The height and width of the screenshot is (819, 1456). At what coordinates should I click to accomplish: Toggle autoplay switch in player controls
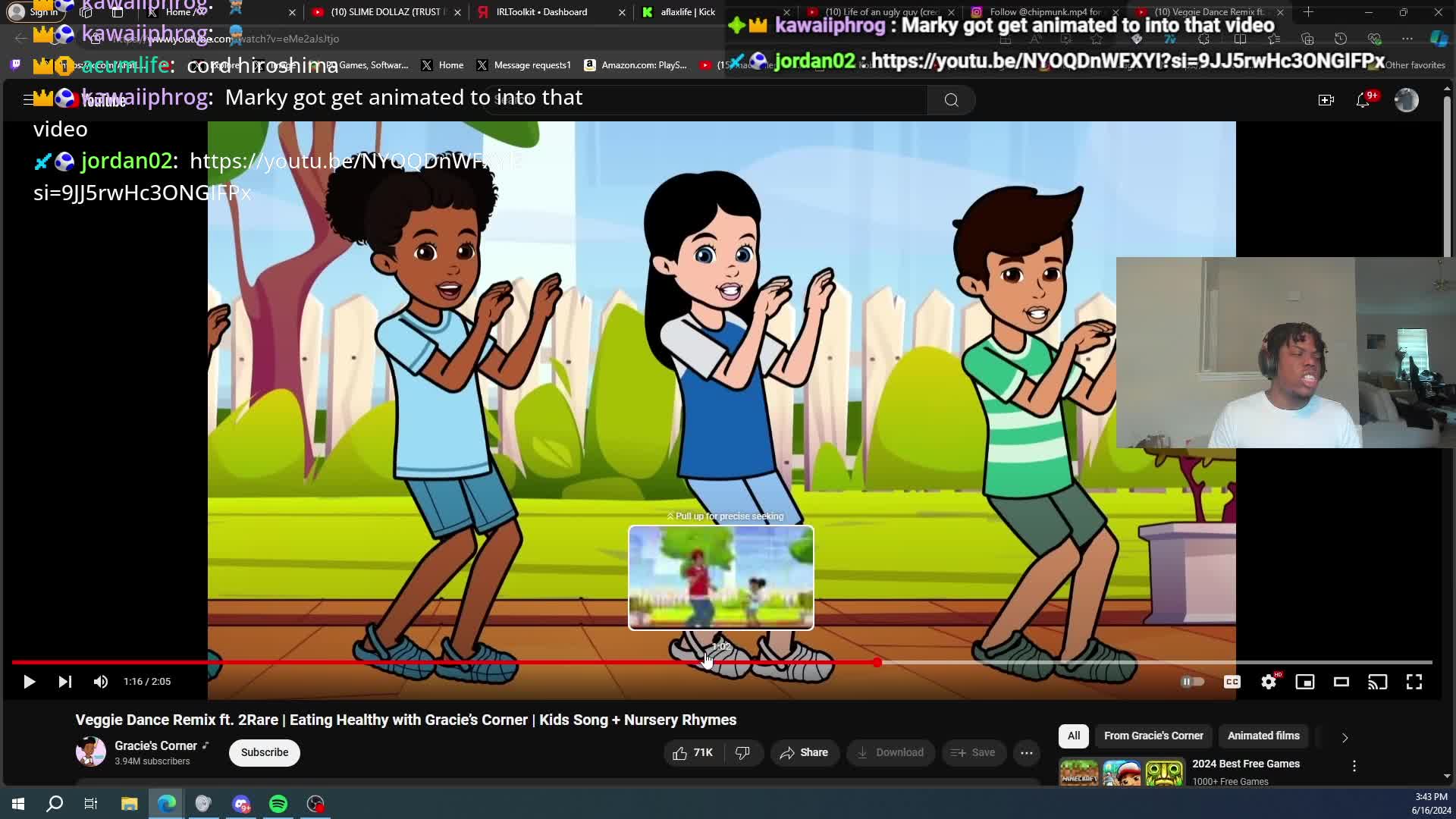1192,682
